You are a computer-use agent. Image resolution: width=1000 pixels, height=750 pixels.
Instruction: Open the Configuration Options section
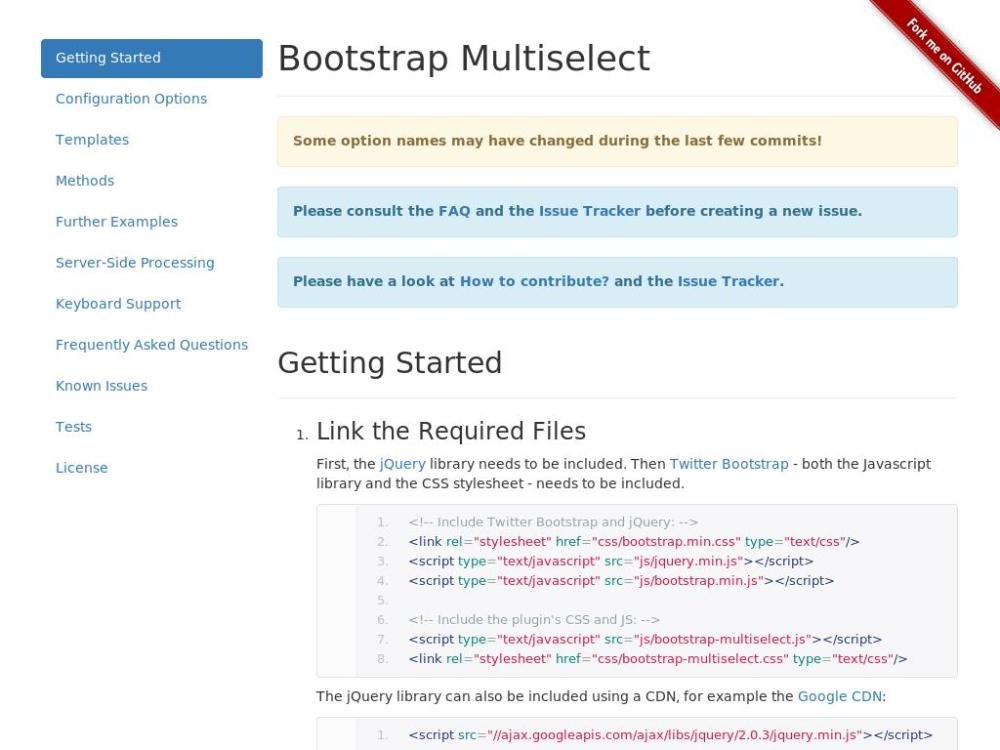[x=131, y=99]
